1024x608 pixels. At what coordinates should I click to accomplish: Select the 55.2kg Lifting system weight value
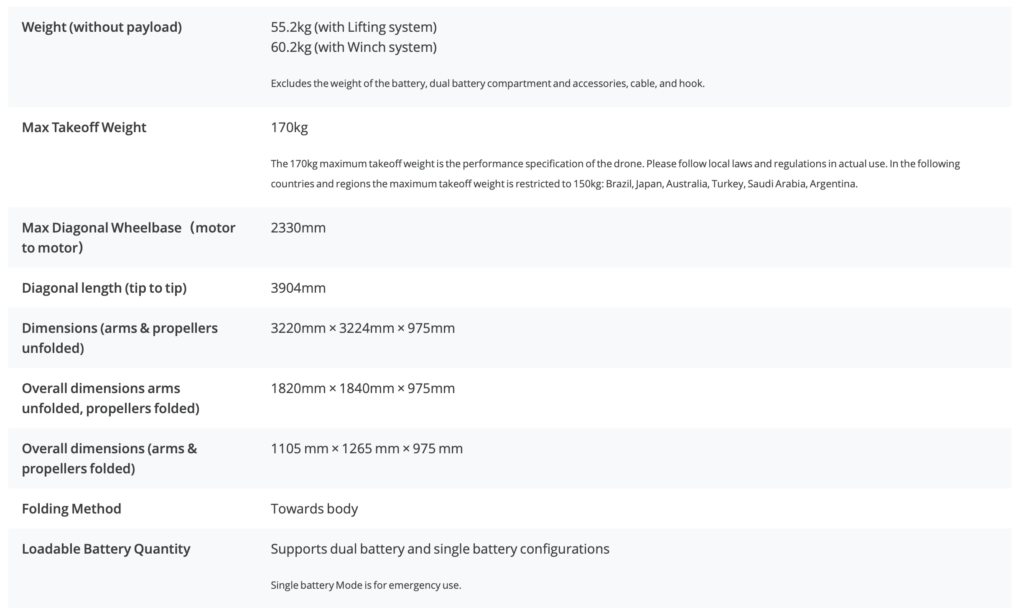click(353, 27)
